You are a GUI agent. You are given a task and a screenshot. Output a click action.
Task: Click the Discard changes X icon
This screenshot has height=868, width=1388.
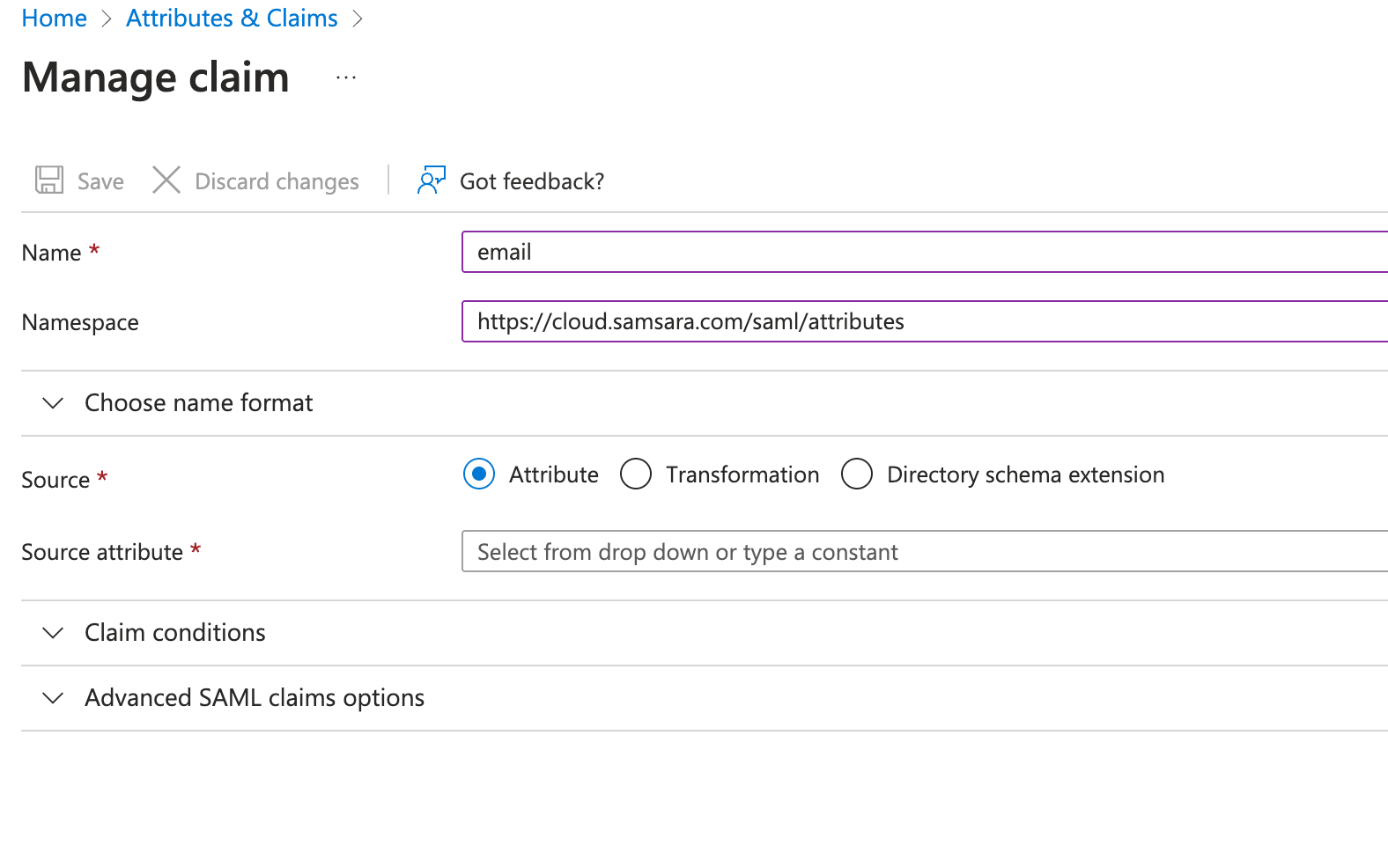(x=166, y=180)
